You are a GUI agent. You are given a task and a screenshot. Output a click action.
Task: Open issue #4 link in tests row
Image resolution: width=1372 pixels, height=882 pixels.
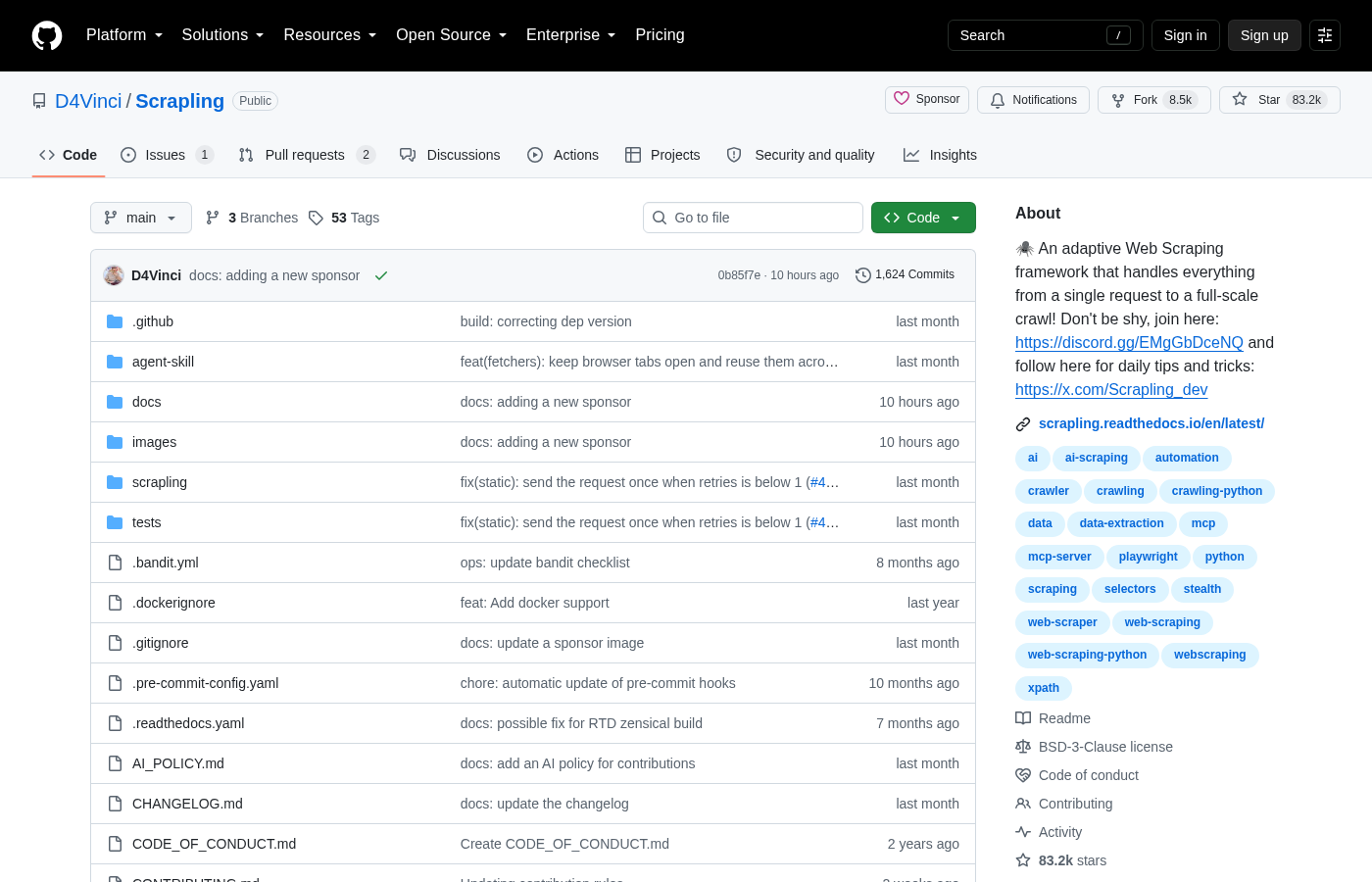pos(824,522)
